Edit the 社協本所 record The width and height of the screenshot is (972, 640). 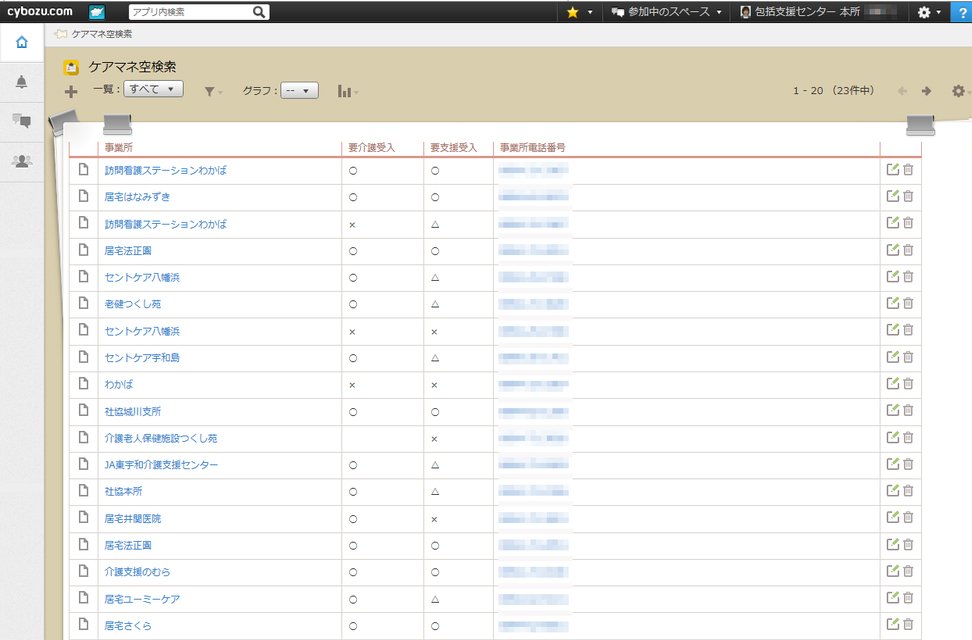click(893, 490)
